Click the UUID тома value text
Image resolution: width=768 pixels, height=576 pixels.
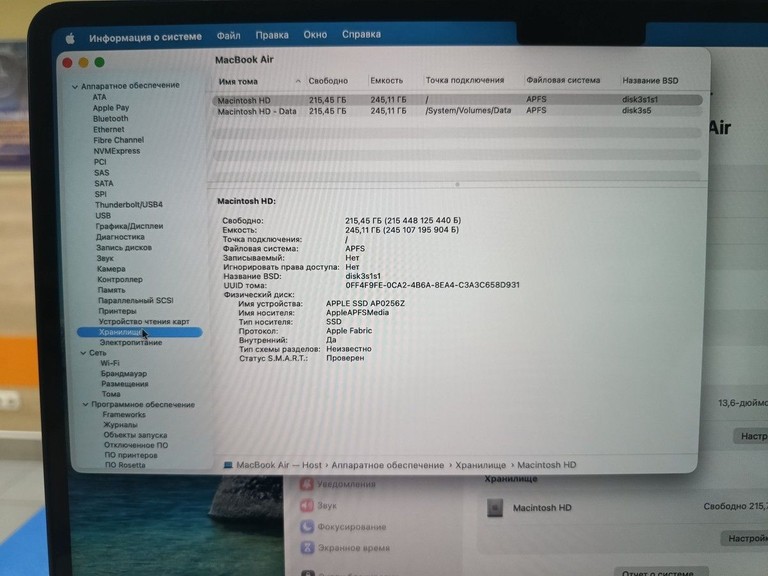(432, 285)
